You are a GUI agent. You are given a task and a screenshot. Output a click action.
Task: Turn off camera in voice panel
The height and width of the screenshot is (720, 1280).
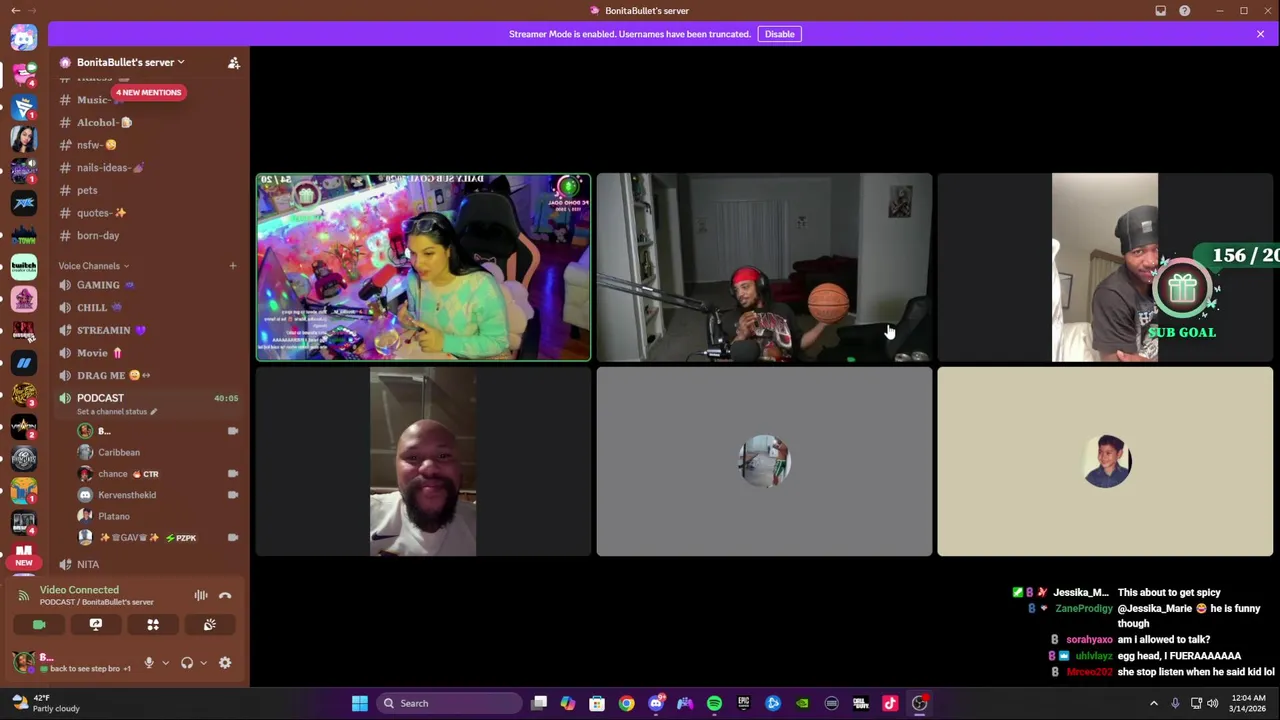click(x=39, y=625)
